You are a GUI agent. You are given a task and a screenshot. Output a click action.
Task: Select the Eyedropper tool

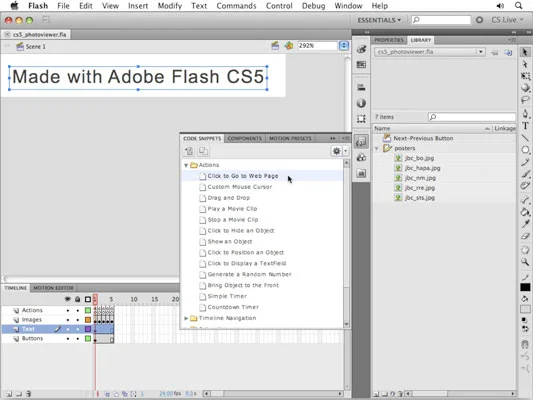point(525,224)
